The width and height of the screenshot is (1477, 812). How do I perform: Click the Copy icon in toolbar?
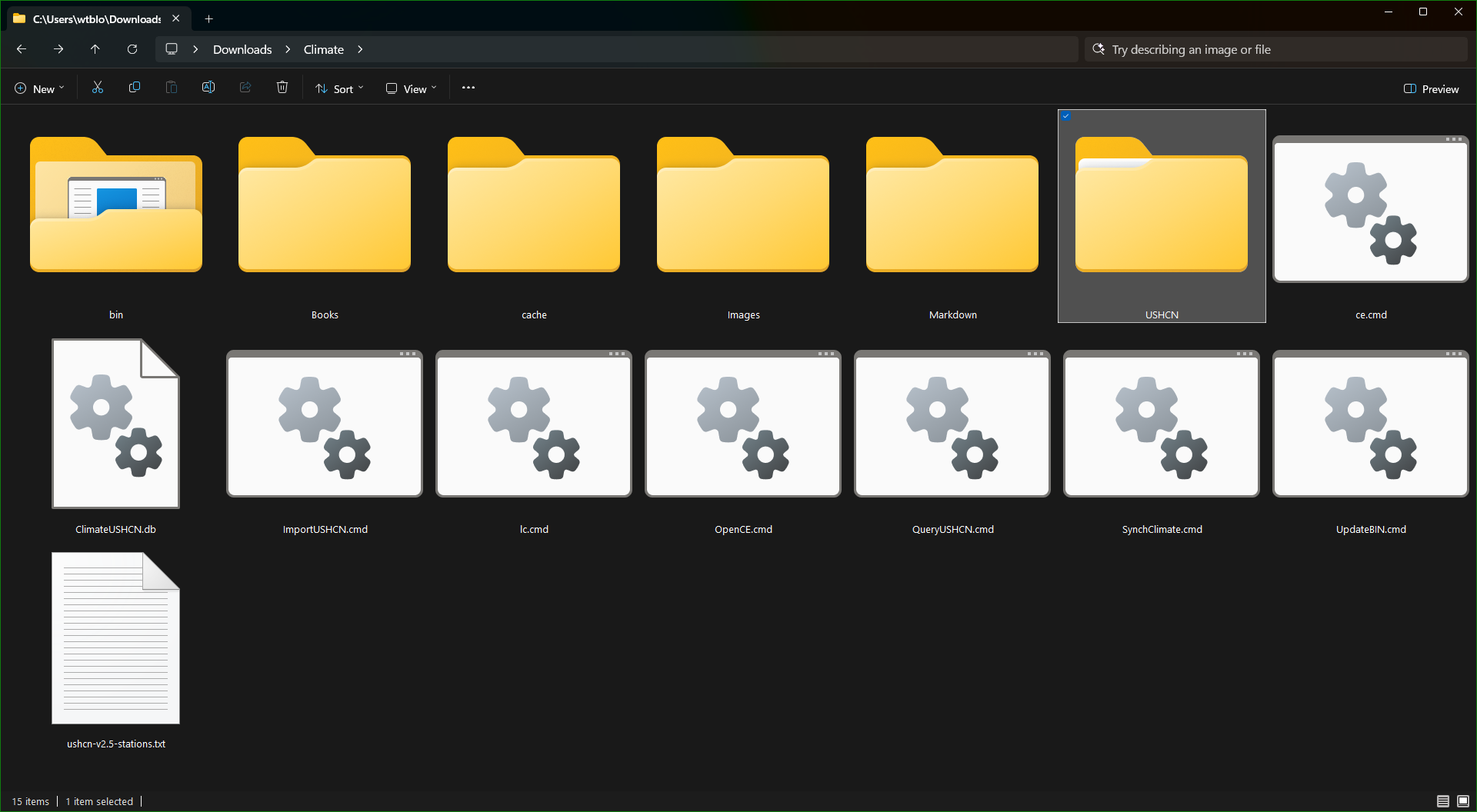pyautogui.click(x=135, y=88)
